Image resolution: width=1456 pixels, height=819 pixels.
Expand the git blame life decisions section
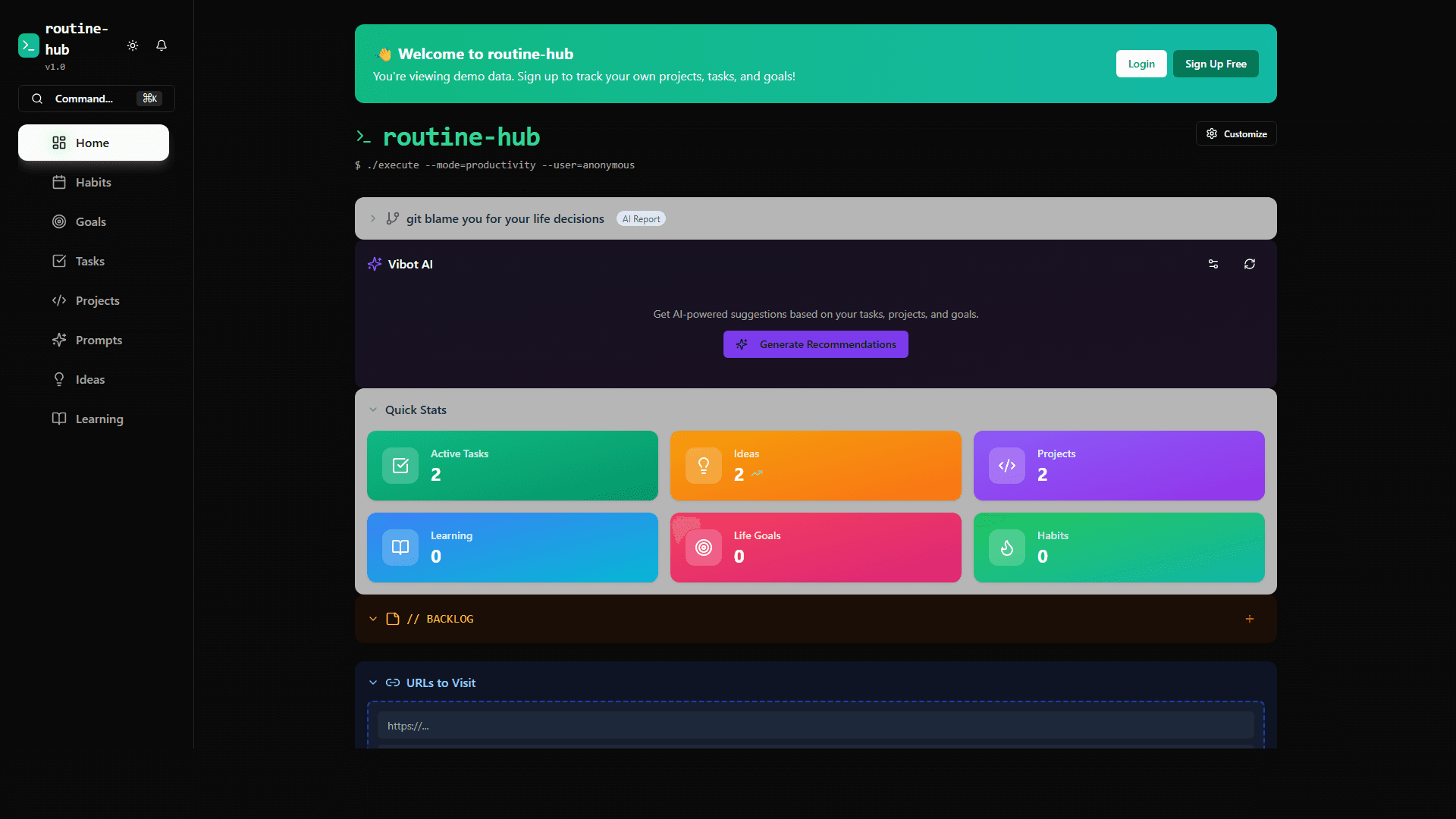pyautogui.click(x=372, y=218)
